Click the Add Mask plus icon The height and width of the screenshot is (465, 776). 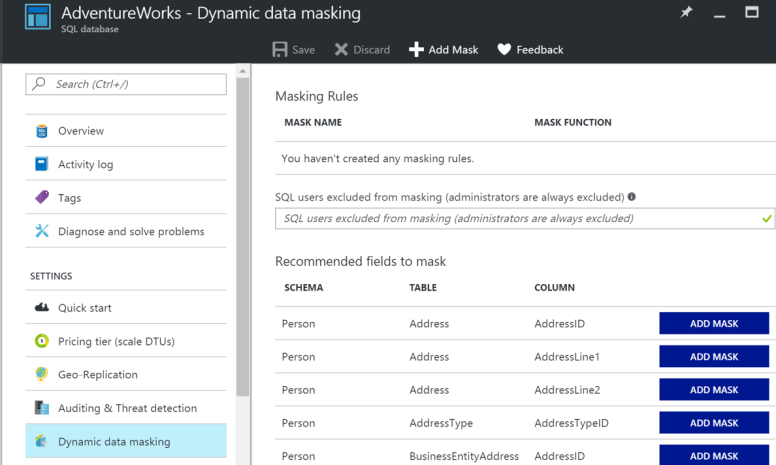[416, 49]
